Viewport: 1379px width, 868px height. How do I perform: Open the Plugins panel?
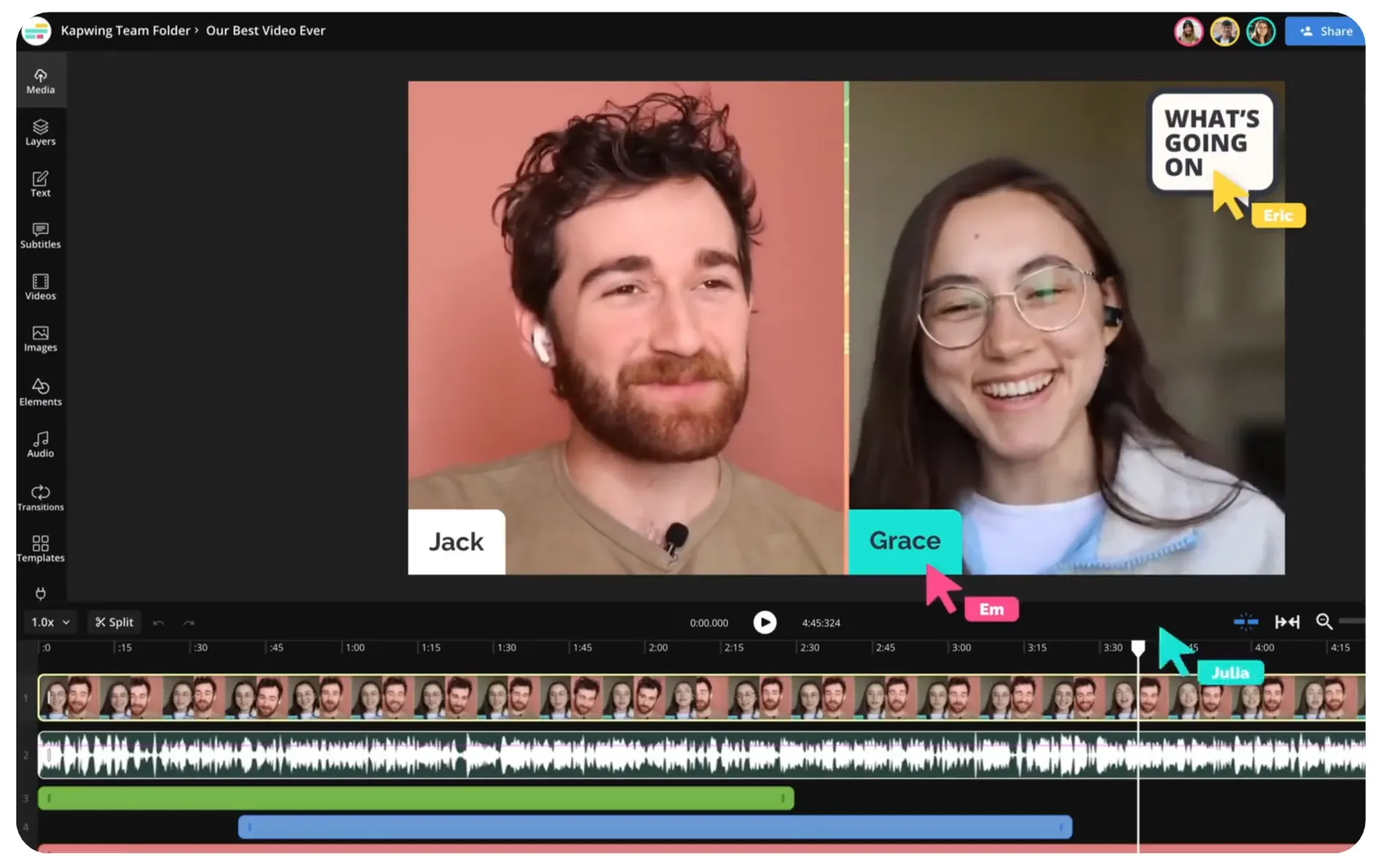click(40, 593)
